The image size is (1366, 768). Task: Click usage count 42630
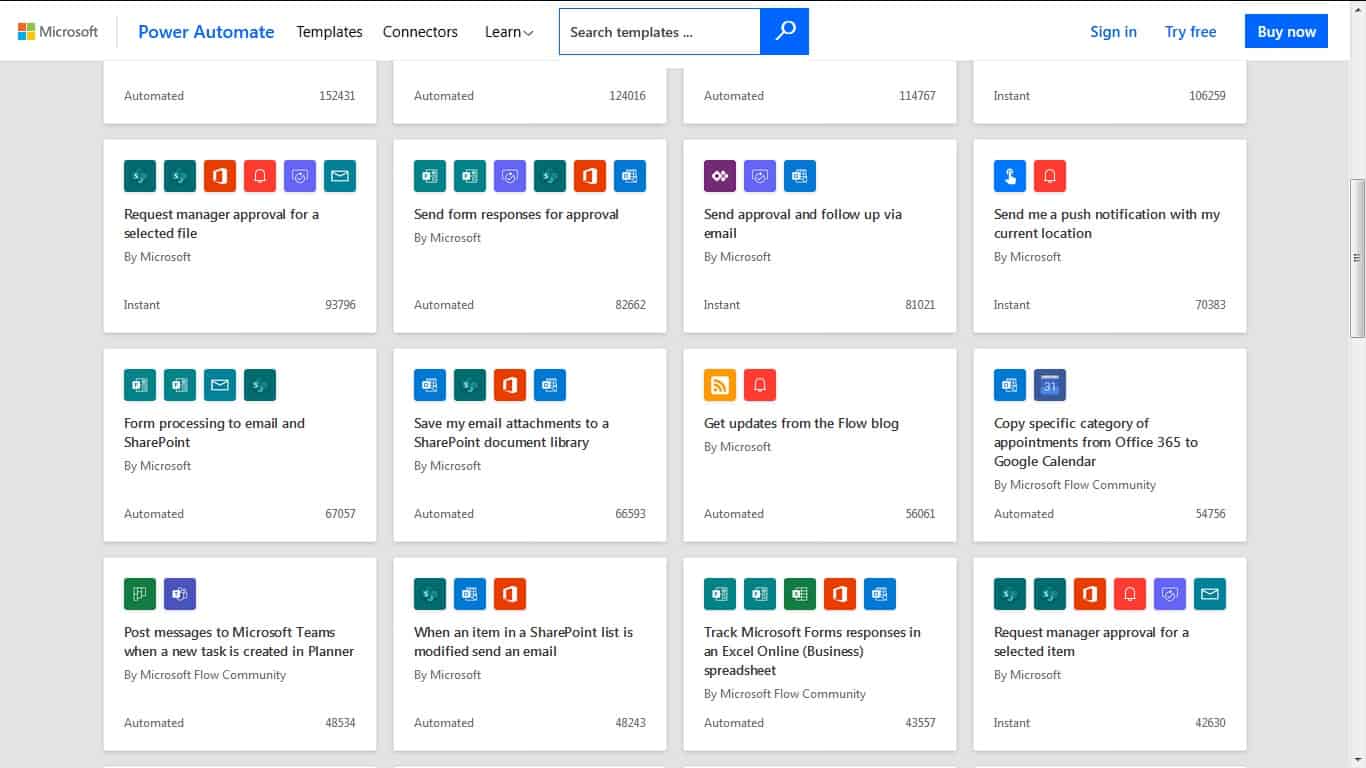point(1210,723)
